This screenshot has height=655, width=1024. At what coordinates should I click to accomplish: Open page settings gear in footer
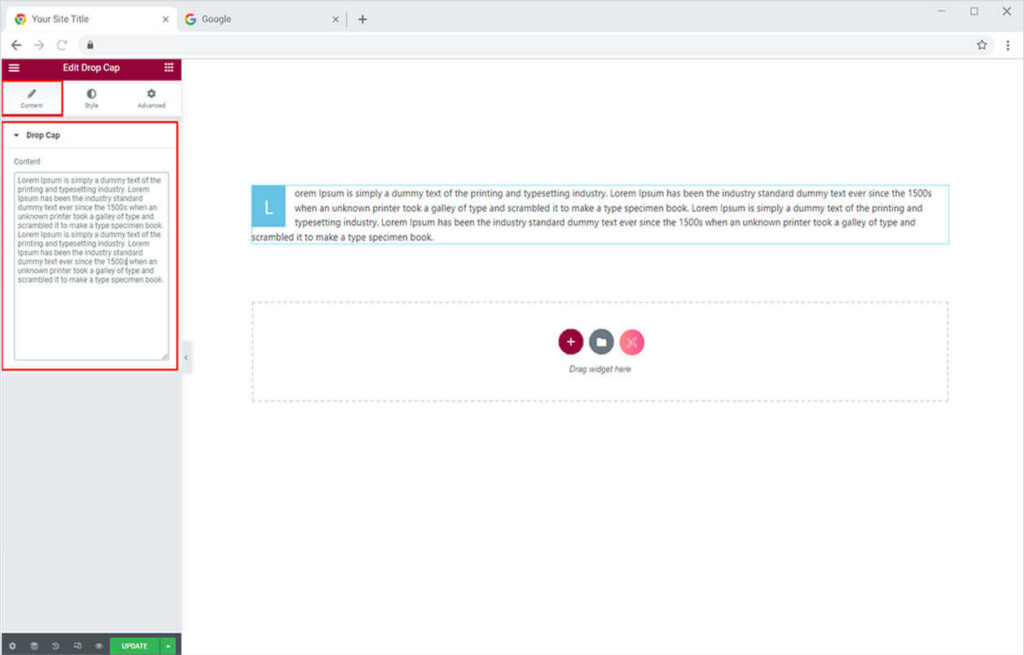(x=12, y=646)
